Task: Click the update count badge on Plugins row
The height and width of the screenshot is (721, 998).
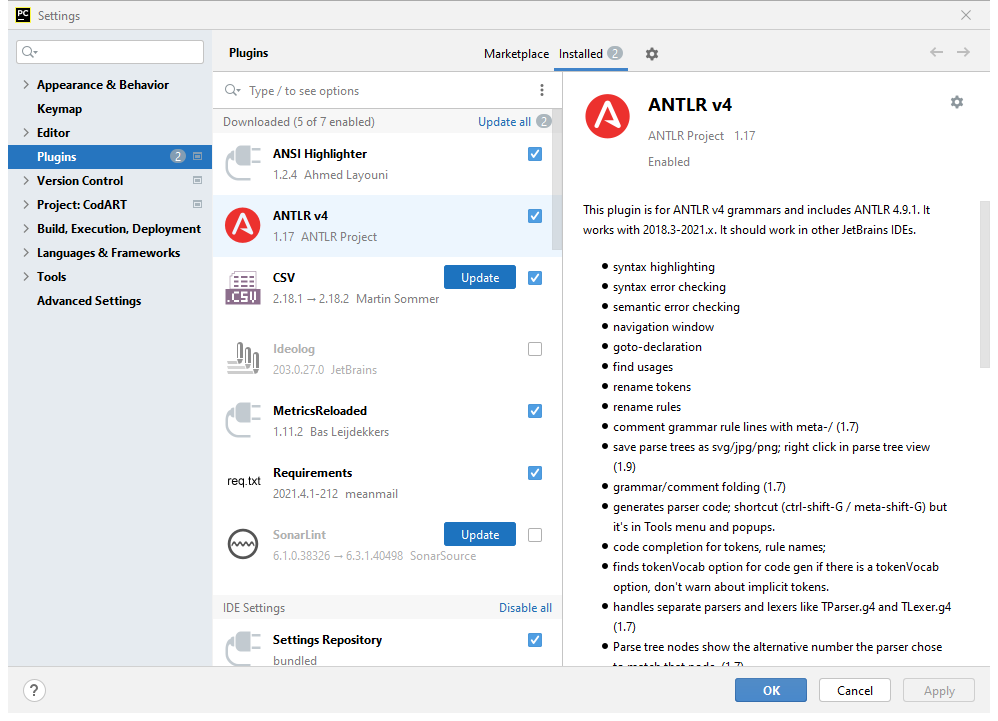Action: click(178, 157)
